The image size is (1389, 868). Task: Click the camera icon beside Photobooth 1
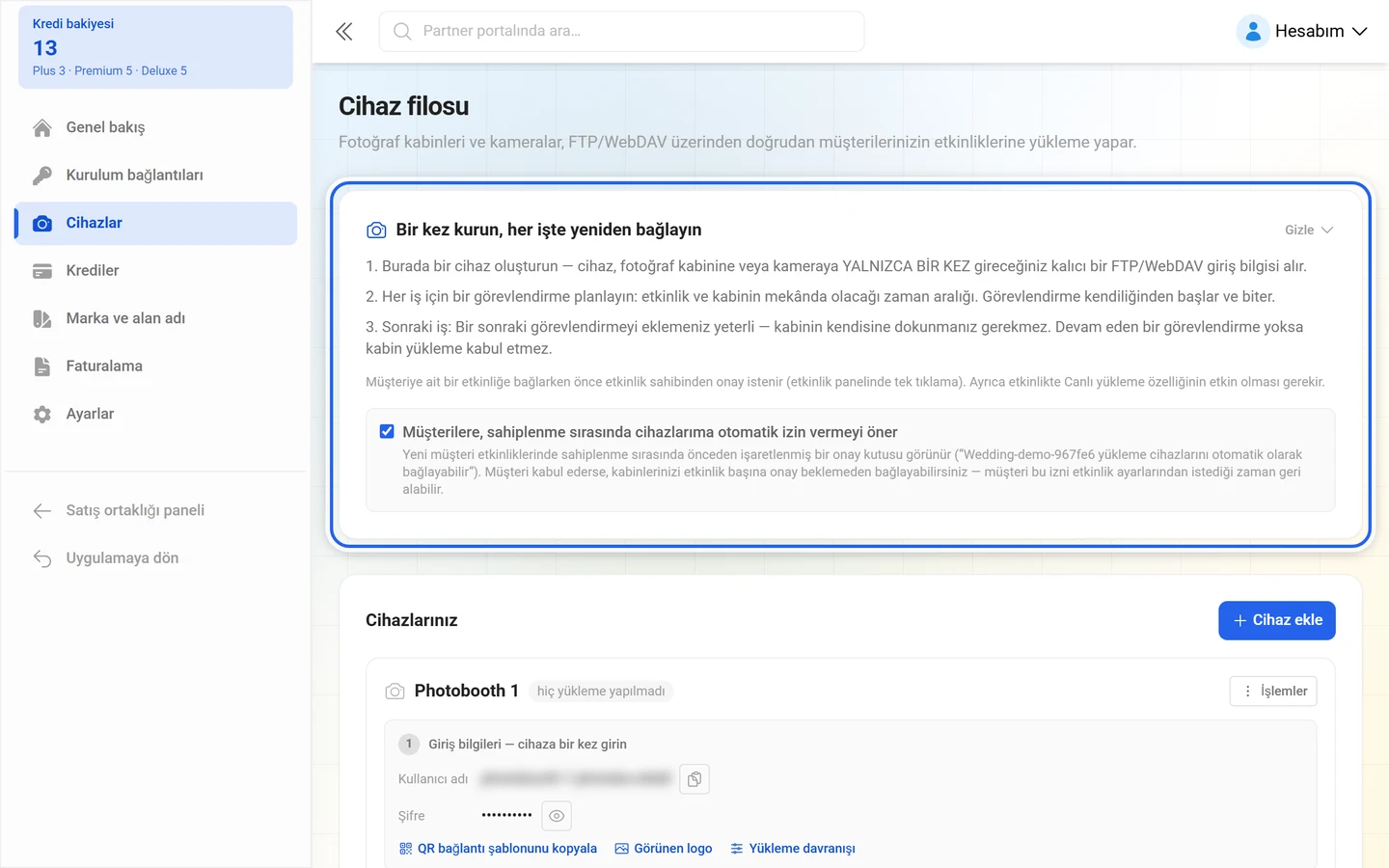tap(395, 692)
